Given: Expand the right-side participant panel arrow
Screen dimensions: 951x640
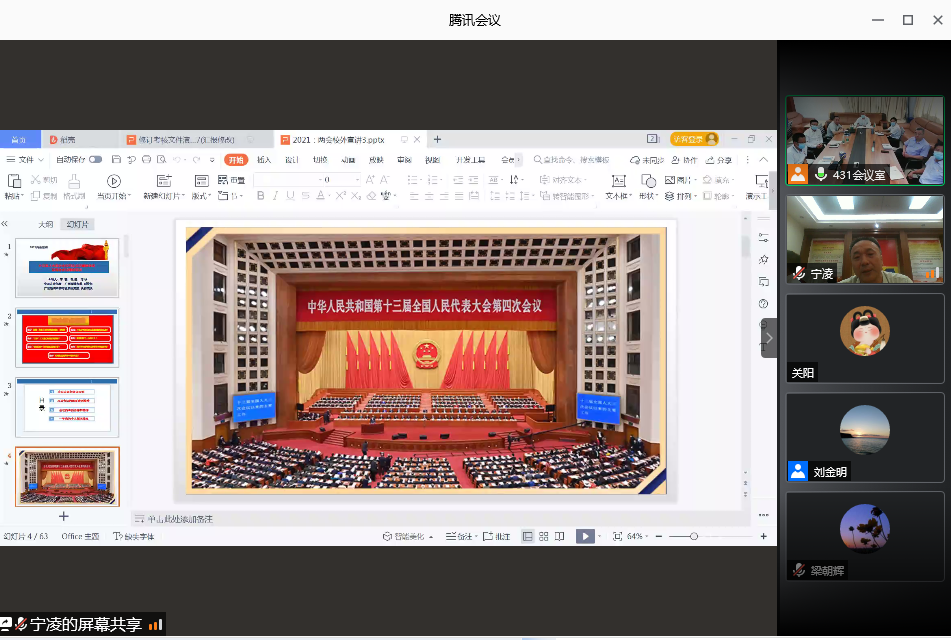Looking at the screenshot, I should pyautogui.click(x=769, y=338).
